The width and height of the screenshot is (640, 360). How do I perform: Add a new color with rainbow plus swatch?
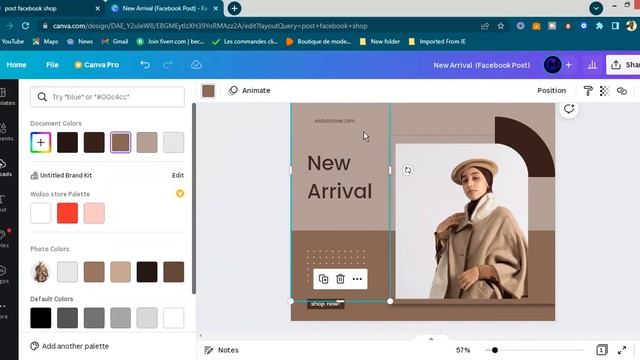coord(41,142)
